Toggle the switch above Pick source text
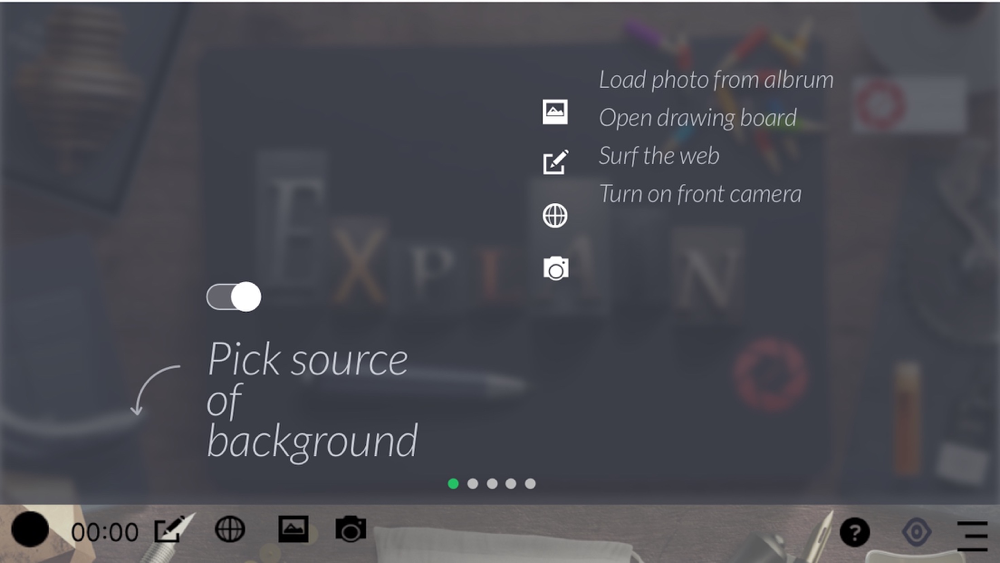 point(234,297)
